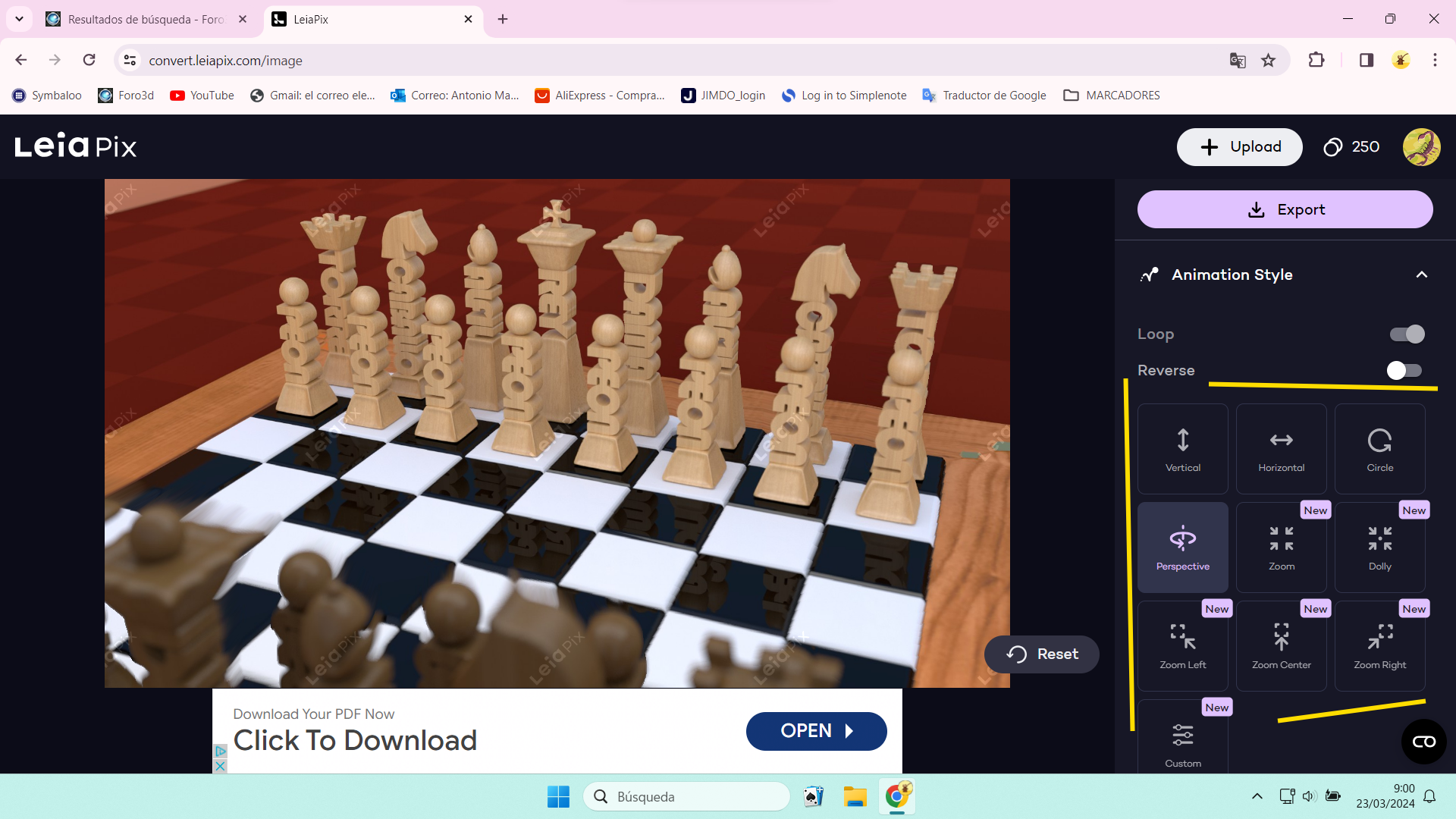
Task: Switch to the Resultados de búsqueda tab
Action: (x=144, y=19)
